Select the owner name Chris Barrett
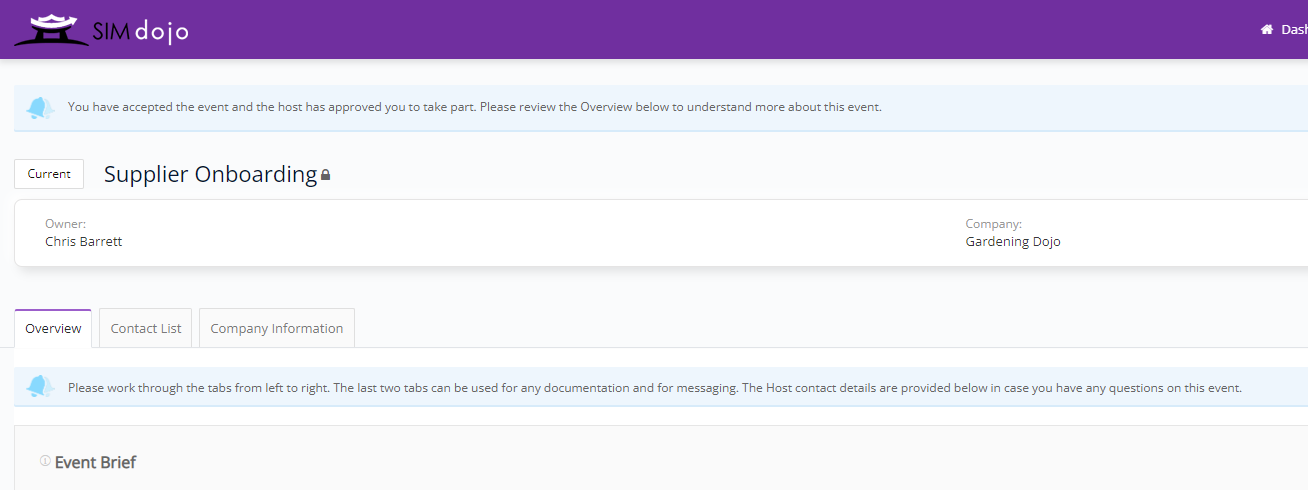The width and height of the screenshot is (1308, 490). pyautogui.click(x=84, y=241)
